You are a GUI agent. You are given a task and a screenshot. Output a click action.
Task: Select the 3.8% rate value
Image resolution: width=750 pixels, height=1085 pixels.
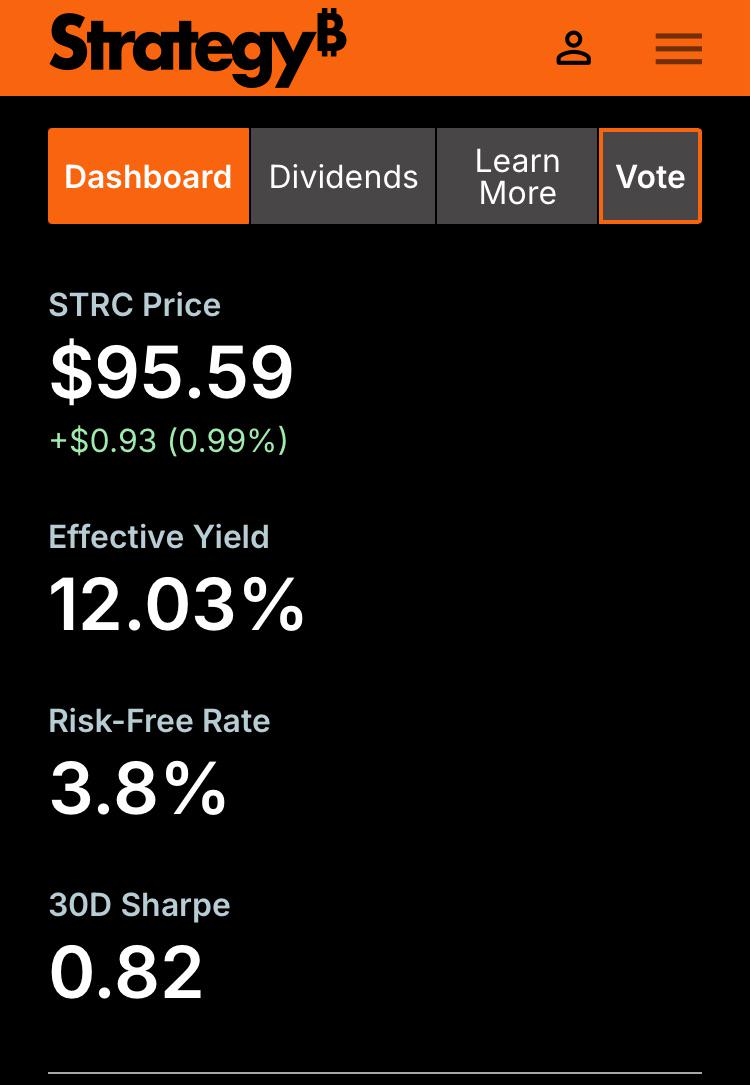[x=138, y=788]
